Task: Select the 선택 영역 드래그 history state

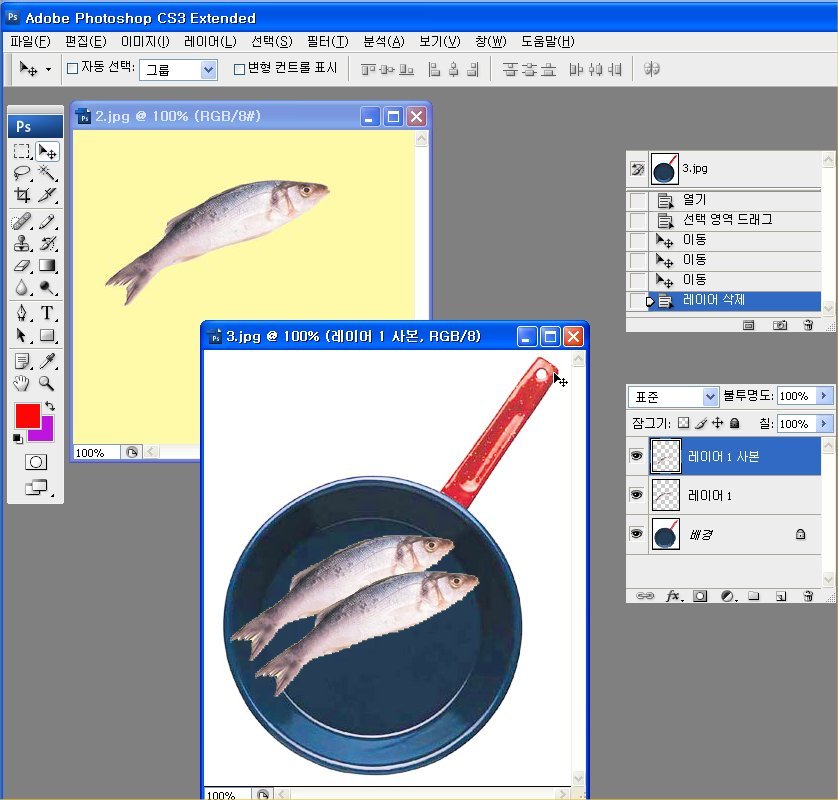Action: coord(727,220)
